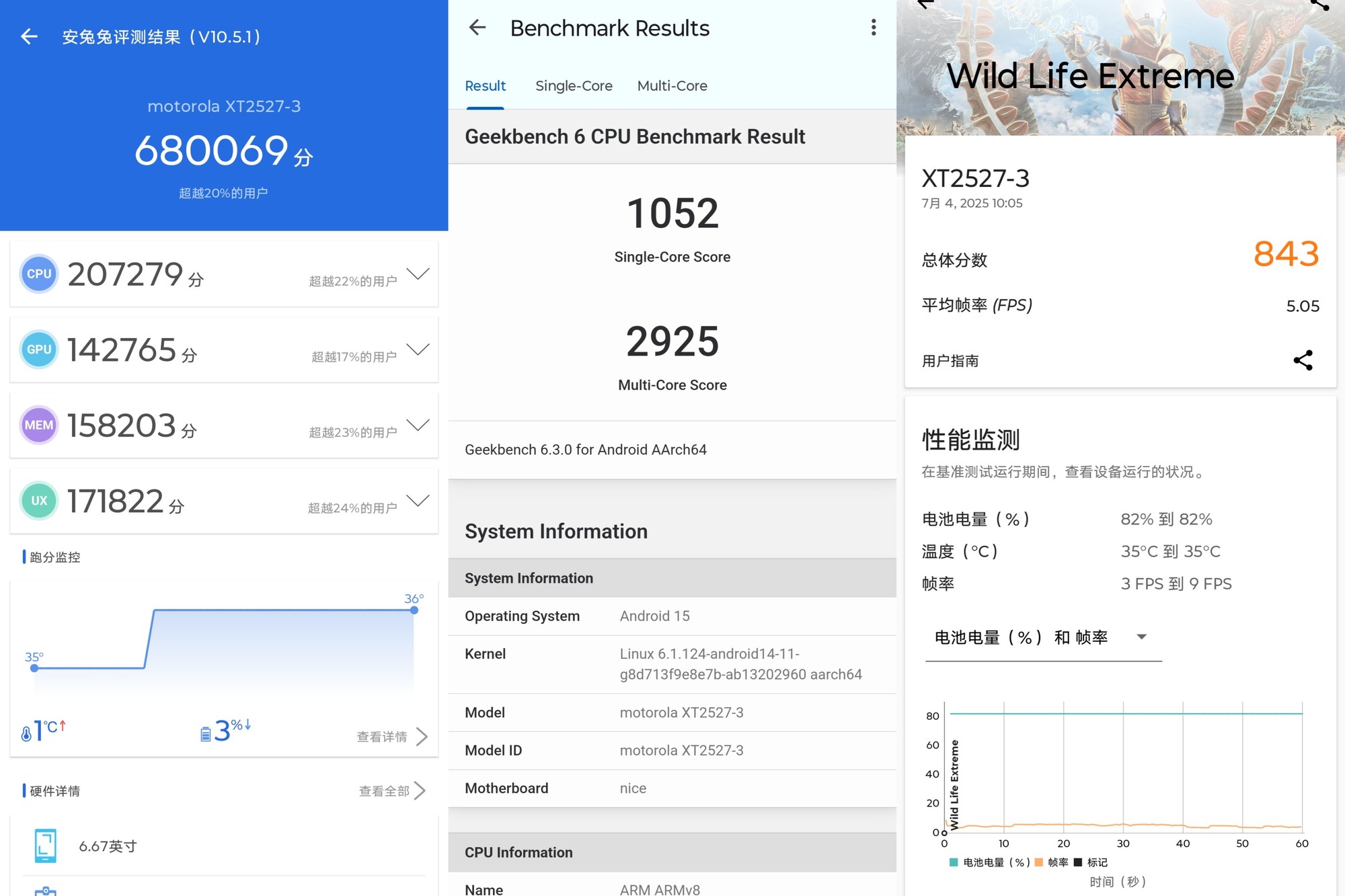Expand the GPU score details chevron

[418, 350]
